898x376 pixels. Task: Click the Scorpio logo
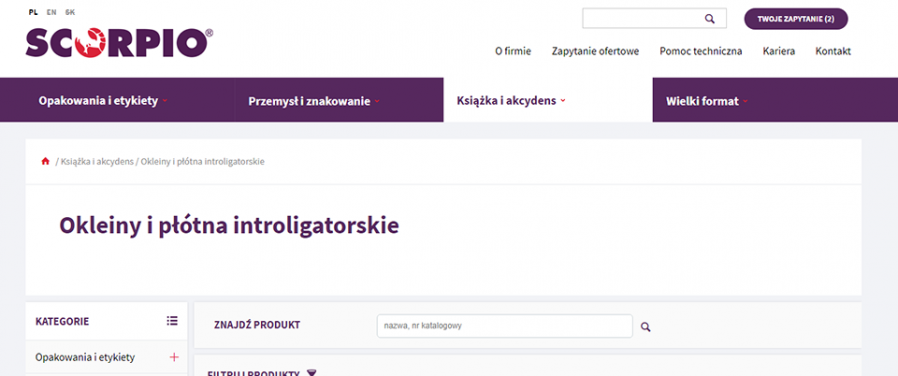click(119, 43)
